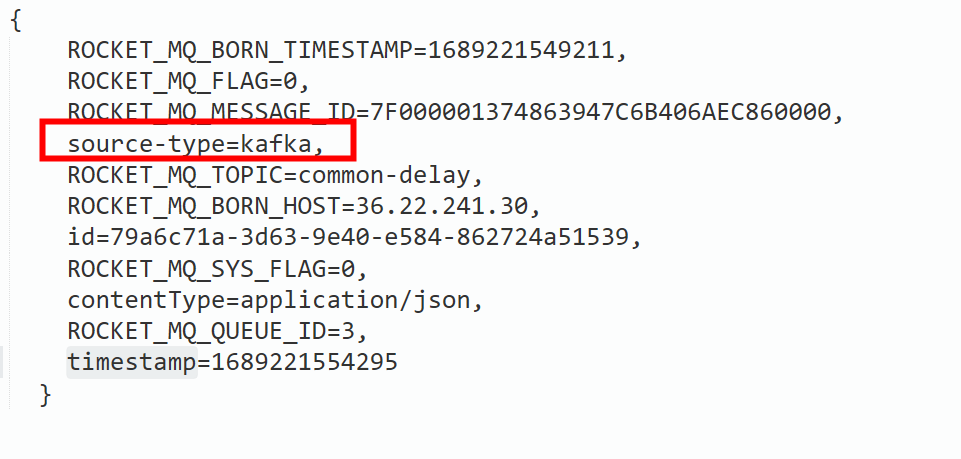Viewport: 961px width, 459px height.
Task: Click the opening curly brace
Action: tap(16, 21)
